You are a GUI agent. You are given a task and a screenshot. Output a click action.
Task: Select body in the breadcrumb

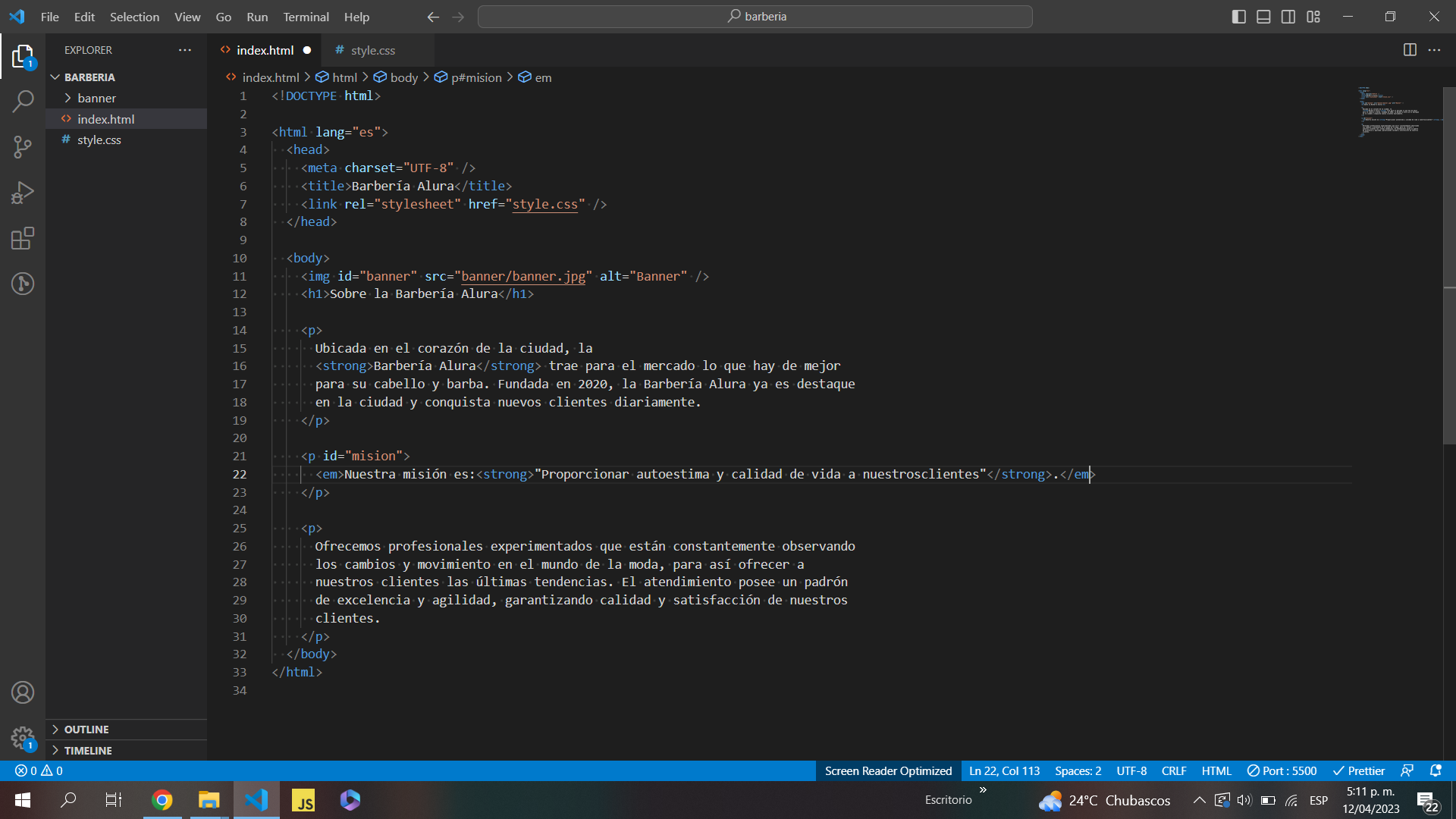point(396,77)
